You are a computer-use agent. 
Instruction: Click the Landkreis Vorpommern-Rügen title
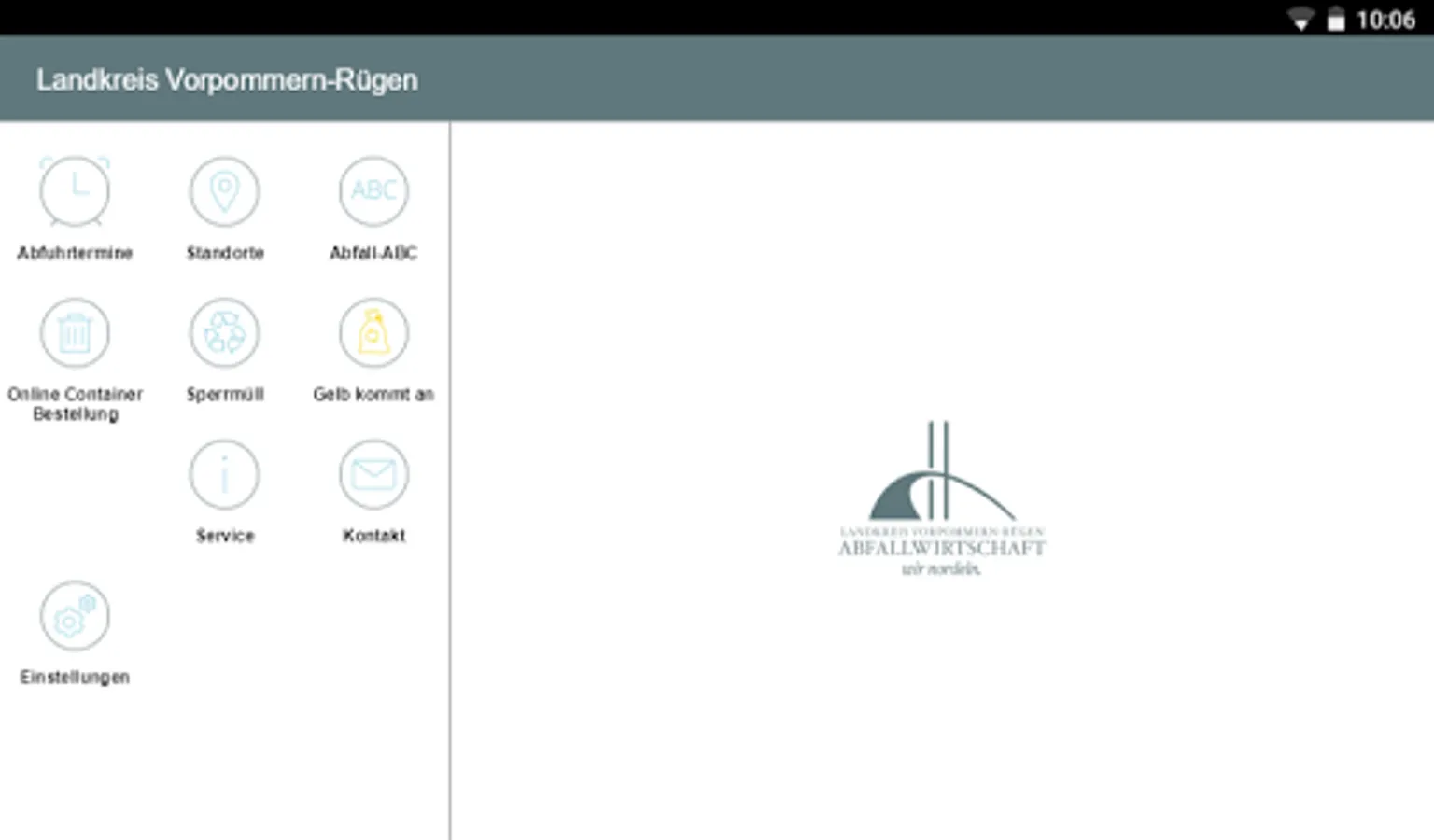pos(227,80)
